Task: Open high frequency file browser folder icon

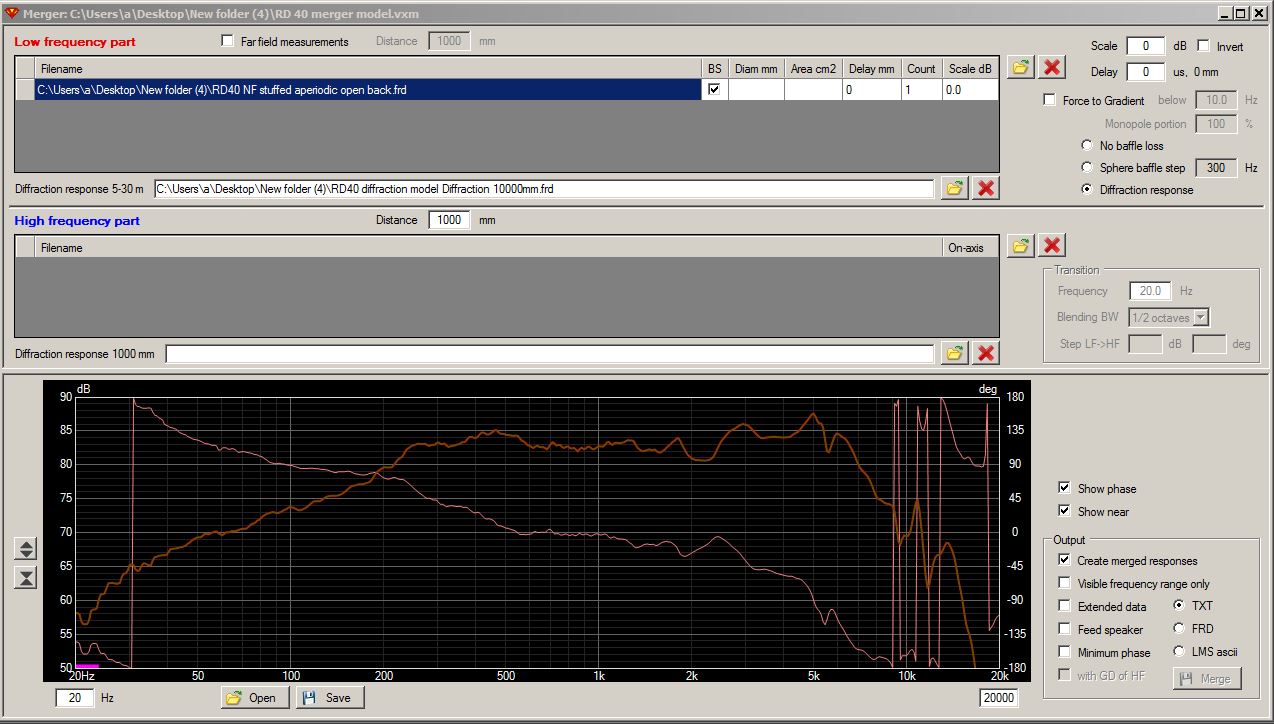Action: point(1020,245)
